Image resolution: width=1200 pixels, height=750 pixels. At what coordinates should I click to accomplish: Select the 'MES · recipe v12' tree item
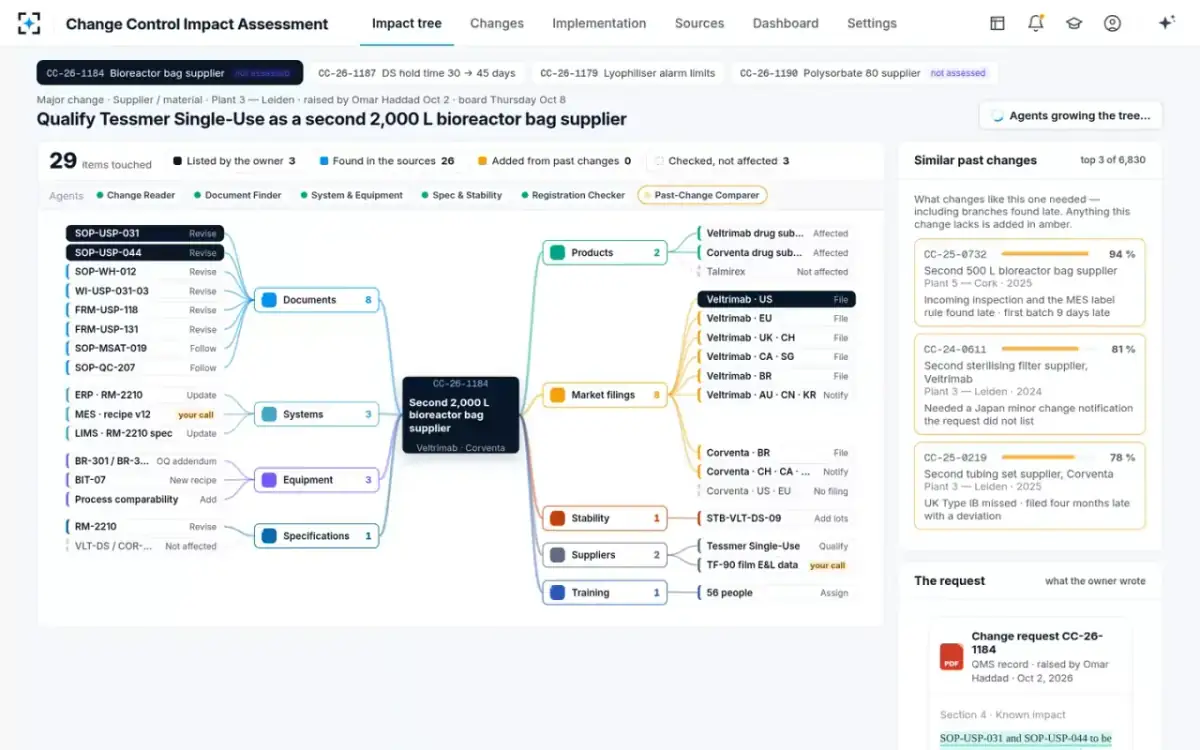[x=146, y=414]
